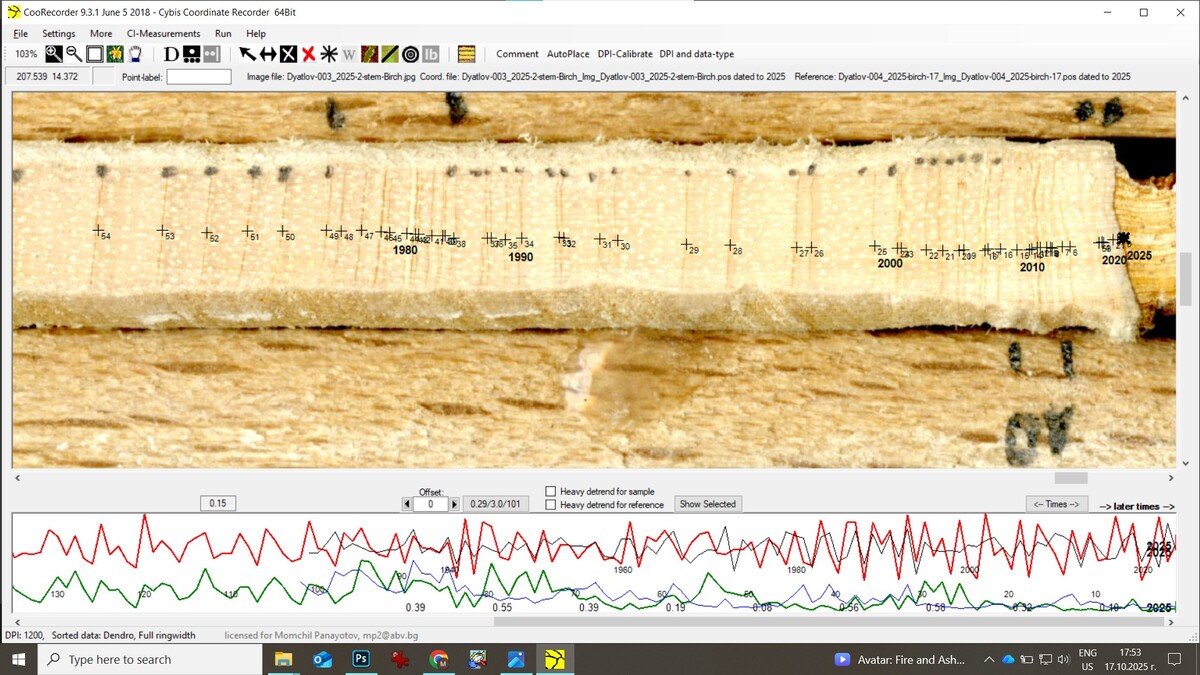The image size is (1200, 675).
Task: Click the Point-label input field
Action: (198, 77)
